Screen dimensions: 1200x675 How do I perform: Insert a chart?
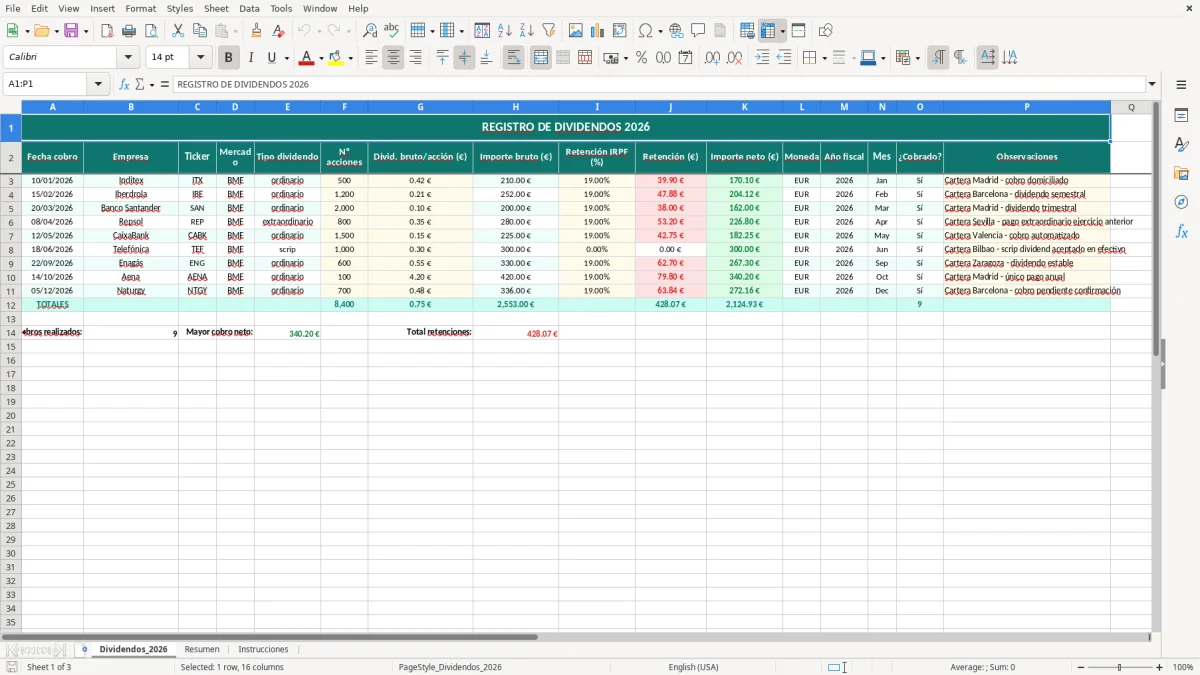[x=598, y=31]
